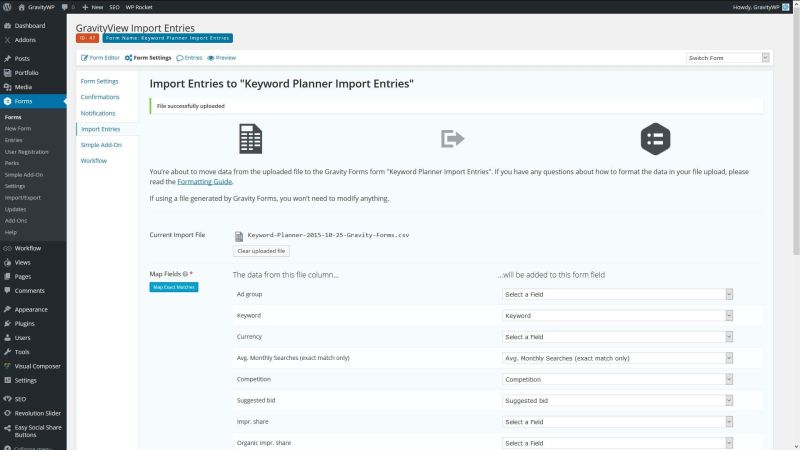Open the Addons sidebar icon
This screenshot has width=800, height=450.
(7, 40)
